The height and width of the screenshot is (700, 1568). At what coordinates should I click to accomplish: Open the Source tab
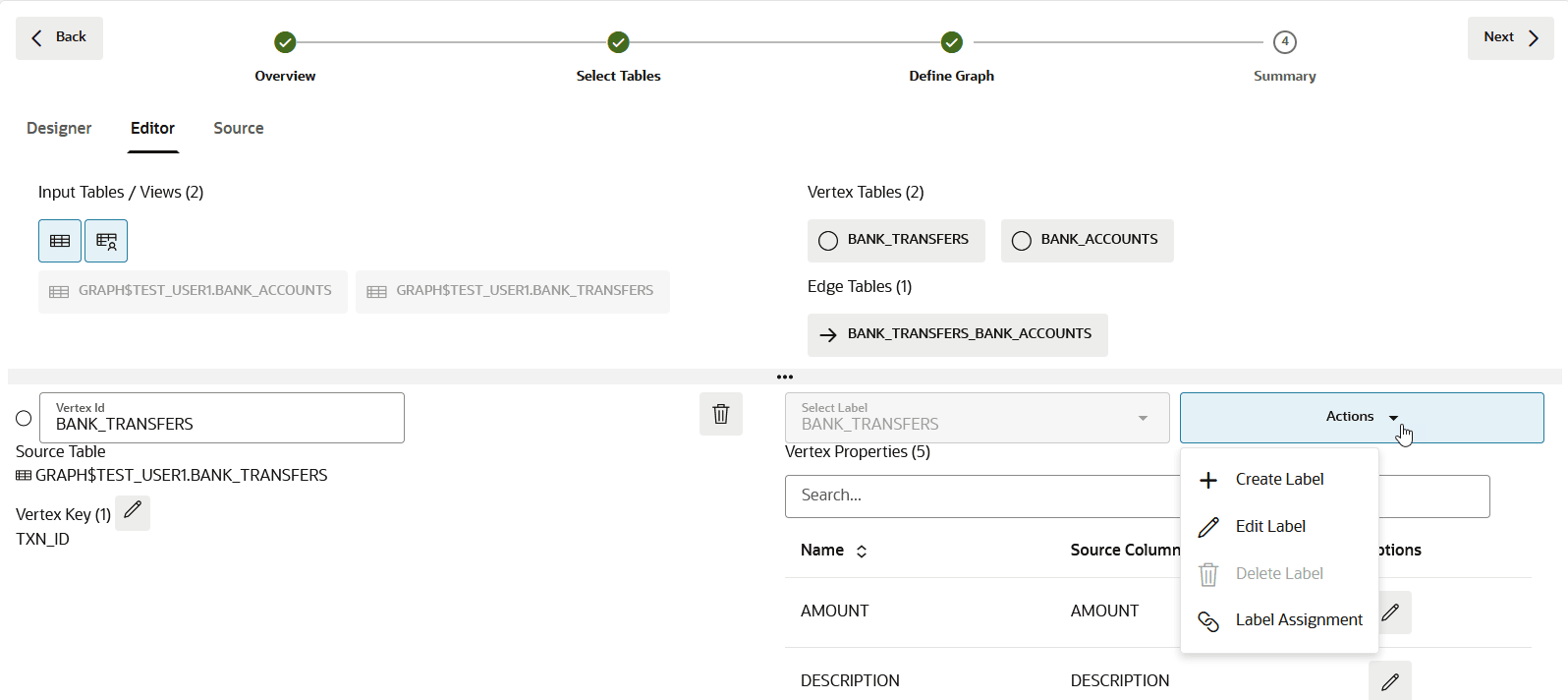[x=239, y=129]
